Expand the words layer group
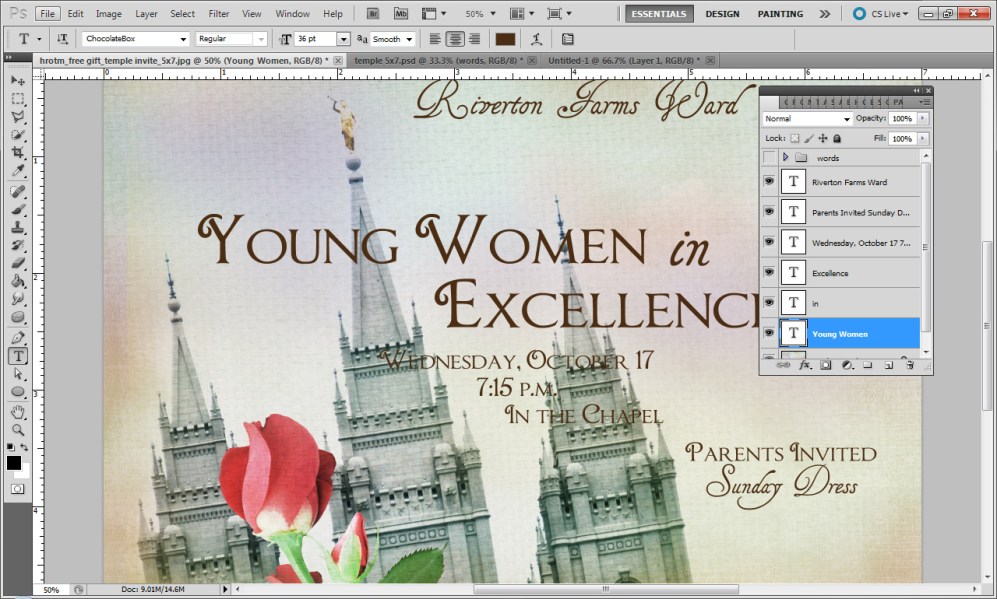The image size is (997, 599). pos(785,157)
